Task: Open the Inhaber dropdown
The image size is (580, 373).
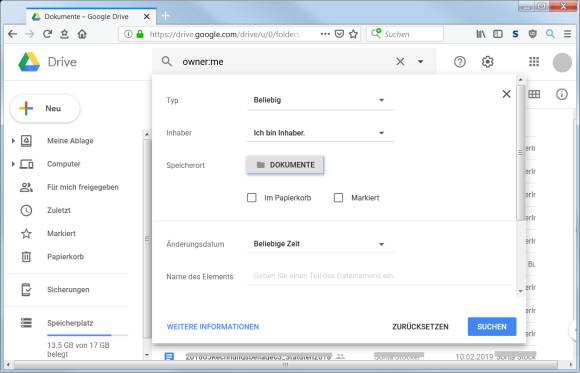Action: pos(320,132)
